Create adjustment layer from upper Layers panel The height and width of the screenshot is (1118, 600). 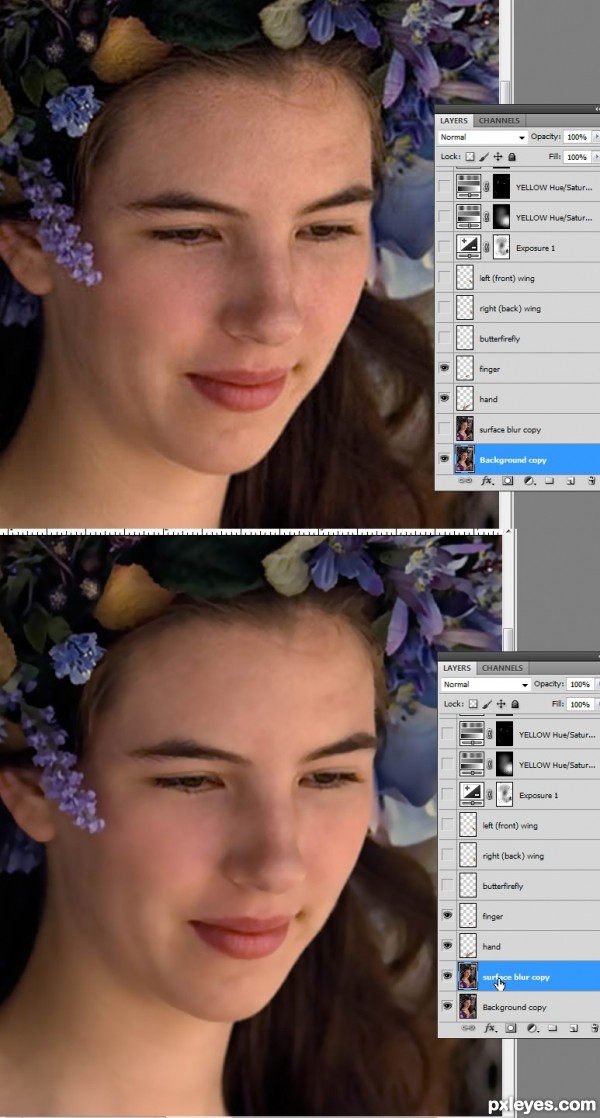click(x=530, y=481)
